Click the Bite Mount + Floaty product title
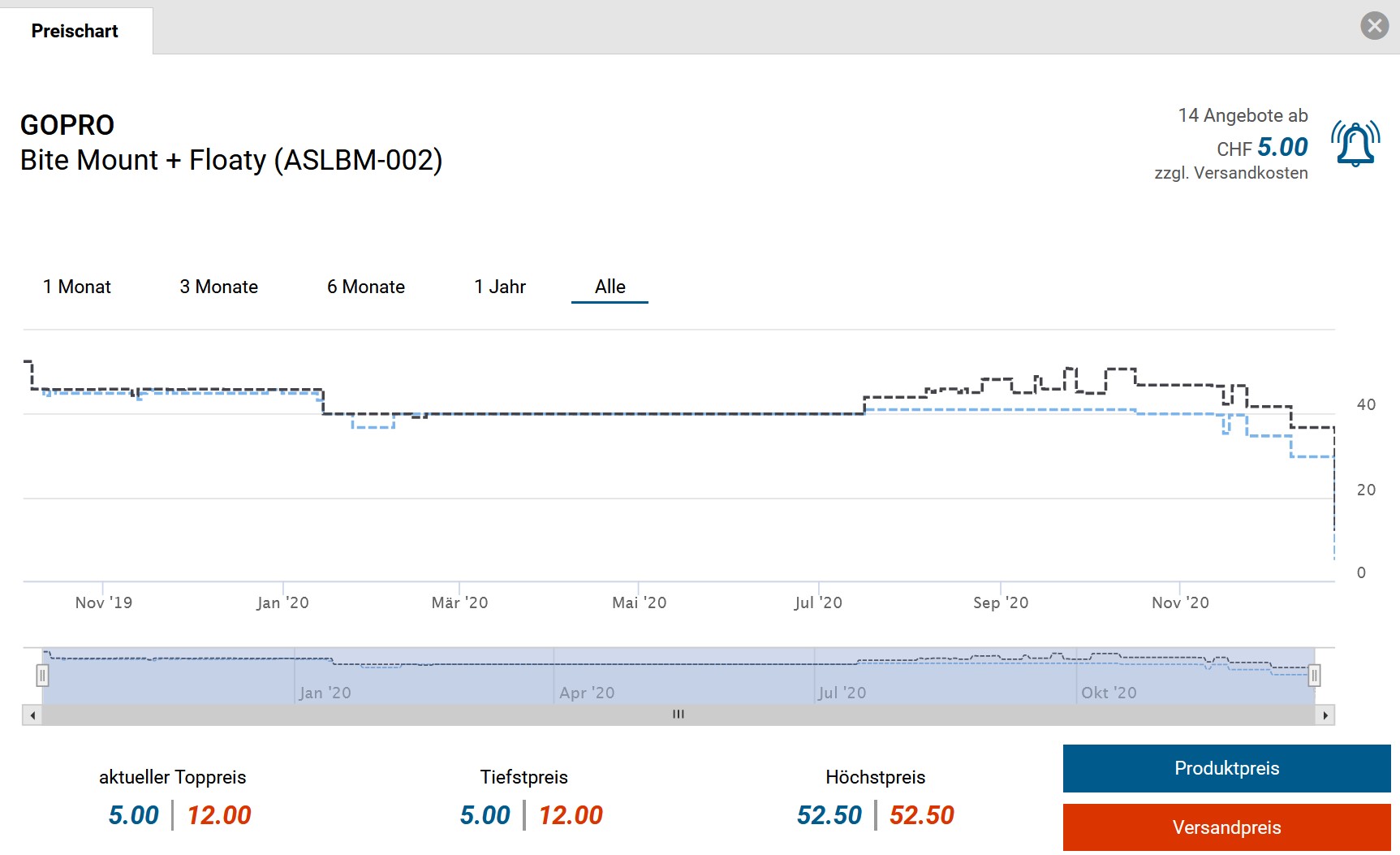Image resolution: width=1400 pixels, height=855 pixels. (x=231, y=160)
